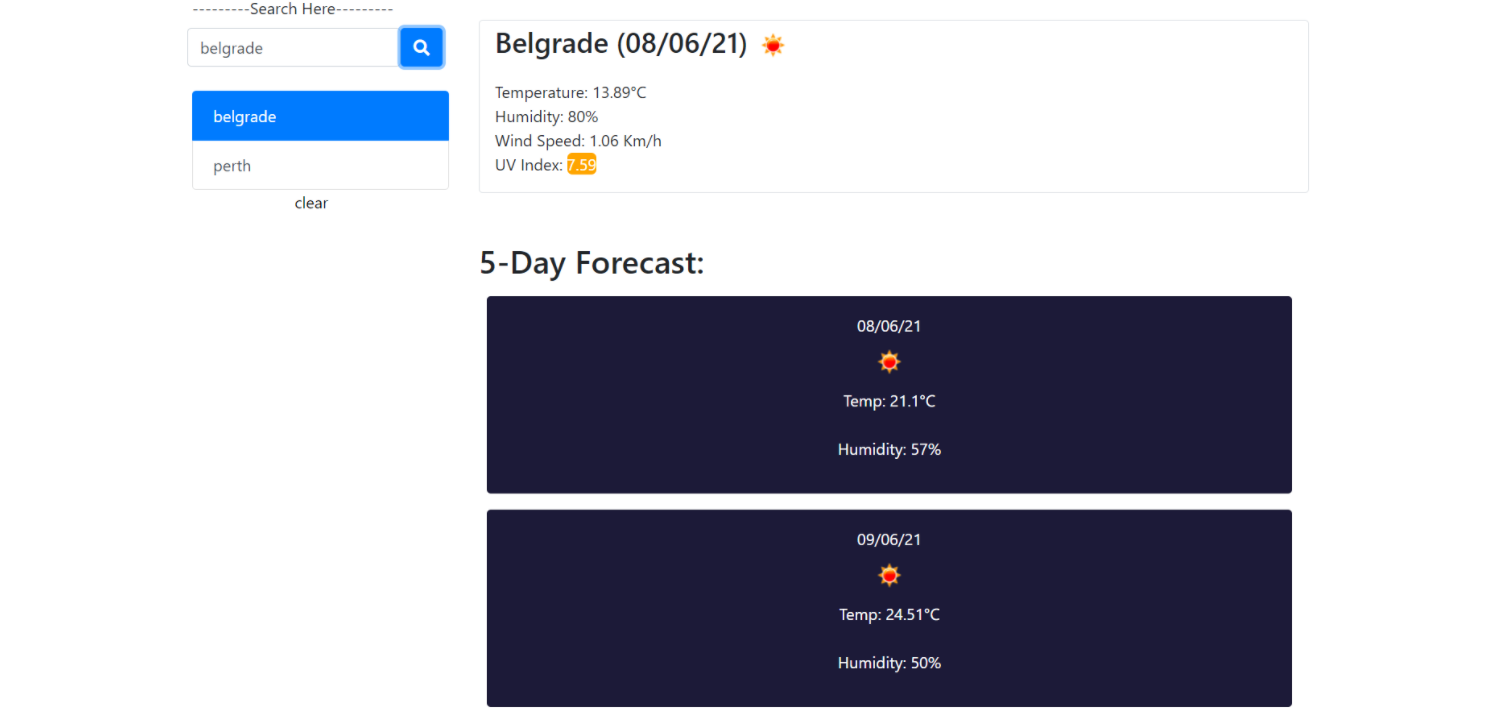Click the Temp 21.1°C text on first card
This screenshot has width=1500, height=709.
point(888,400)
